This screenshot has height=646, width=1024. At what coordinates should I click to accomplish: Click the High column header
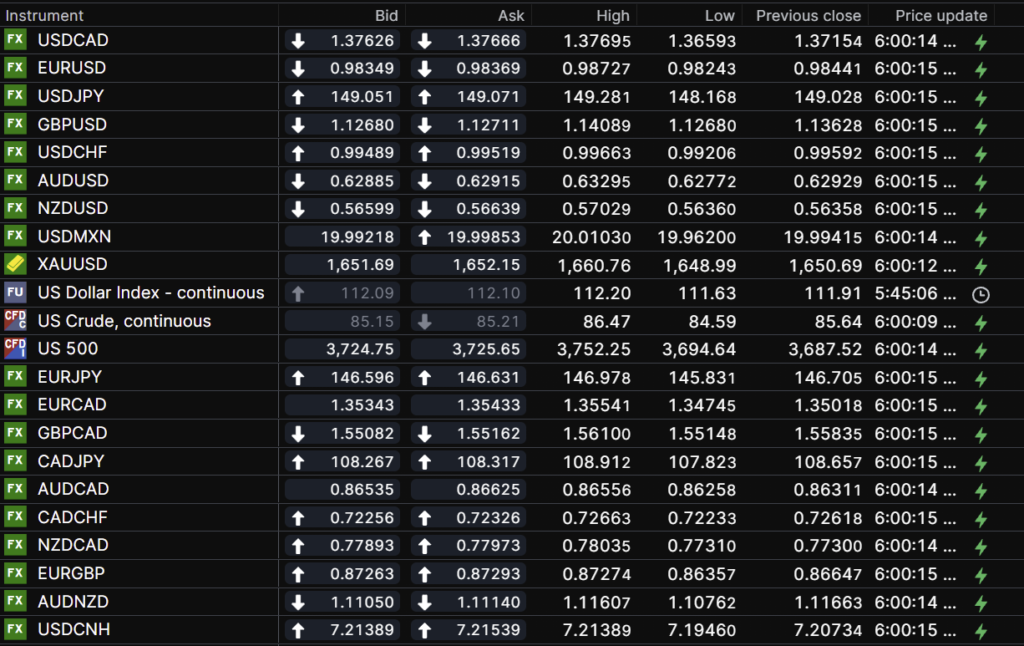point(613,15)
